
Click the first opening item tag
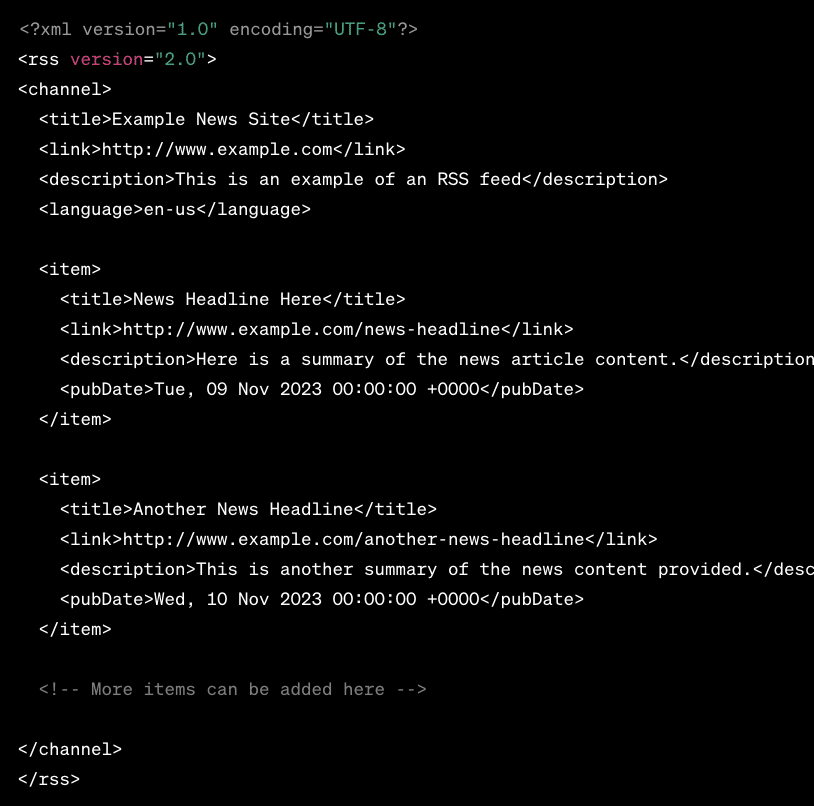[x=70, y=269]
